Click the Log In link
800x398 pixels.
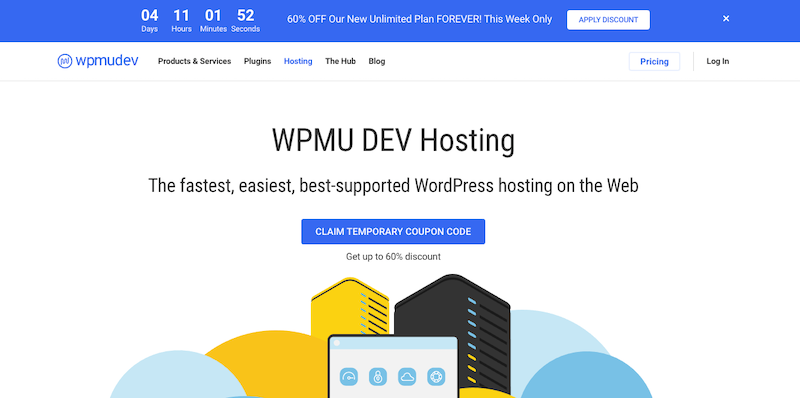pos(718,61)
